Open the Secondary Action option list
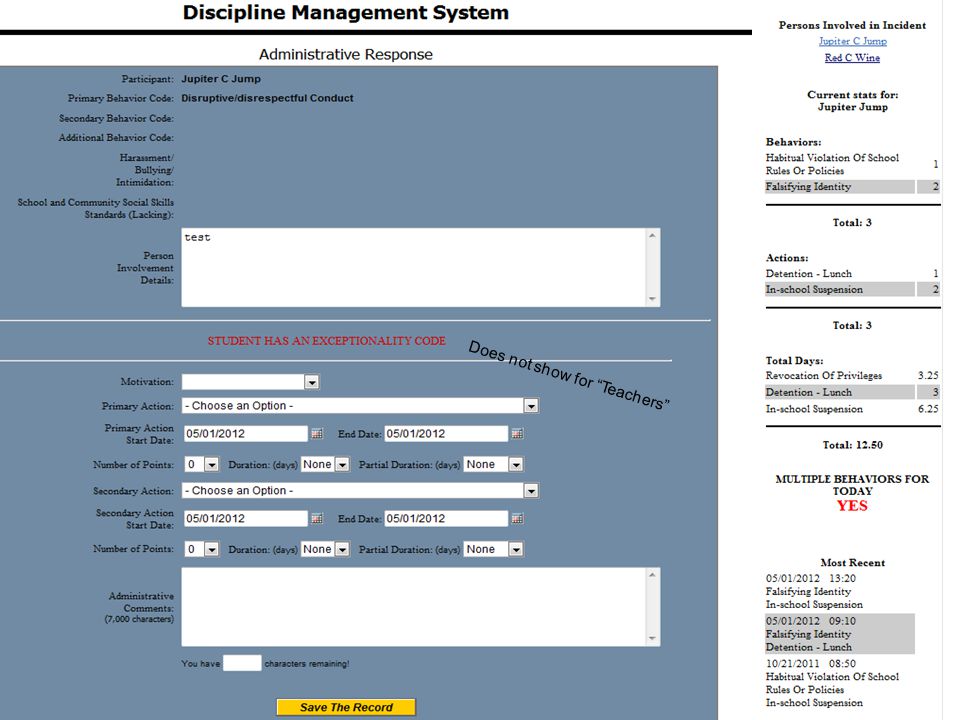Viewport: 960px width, 720px height. (x=531, y=491)
